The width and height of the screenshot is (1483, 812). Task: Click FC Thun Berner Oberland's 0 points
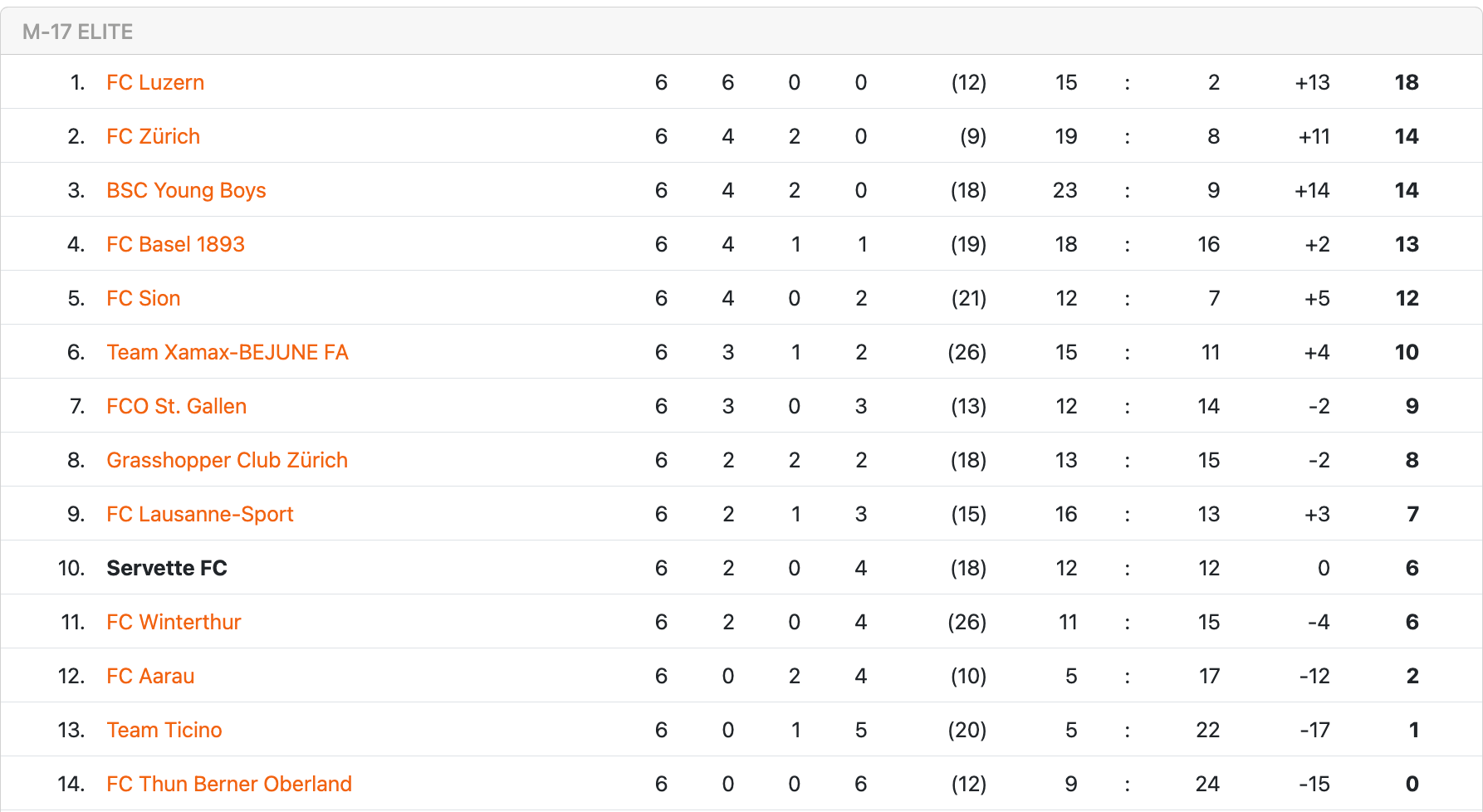(1412, 784)
